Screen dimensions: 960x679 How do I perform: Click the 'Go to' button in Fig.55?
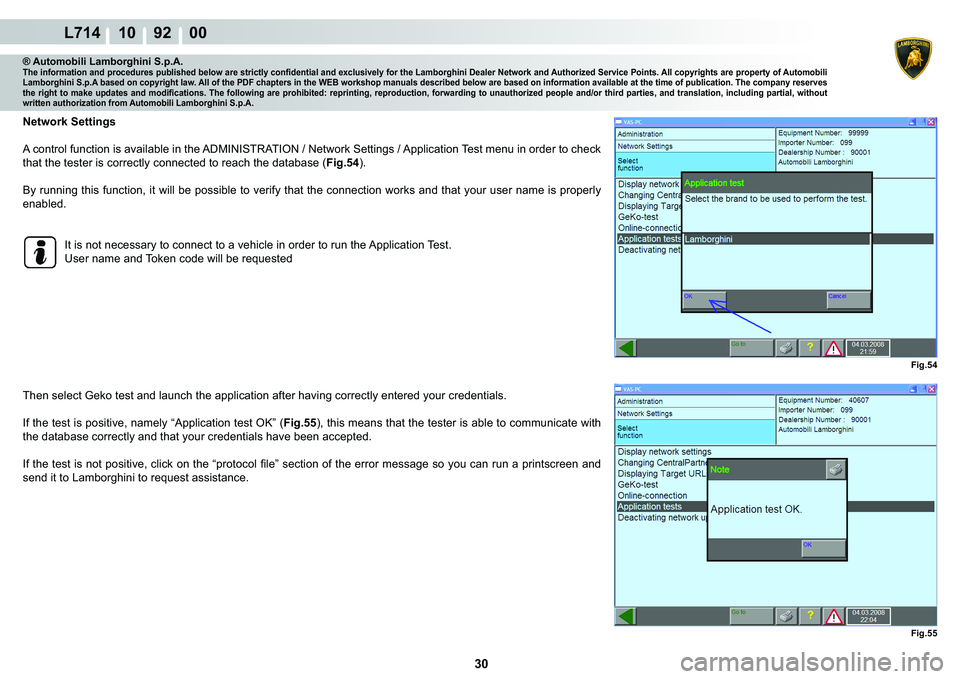pyautogui.click(x=751, y=615)
